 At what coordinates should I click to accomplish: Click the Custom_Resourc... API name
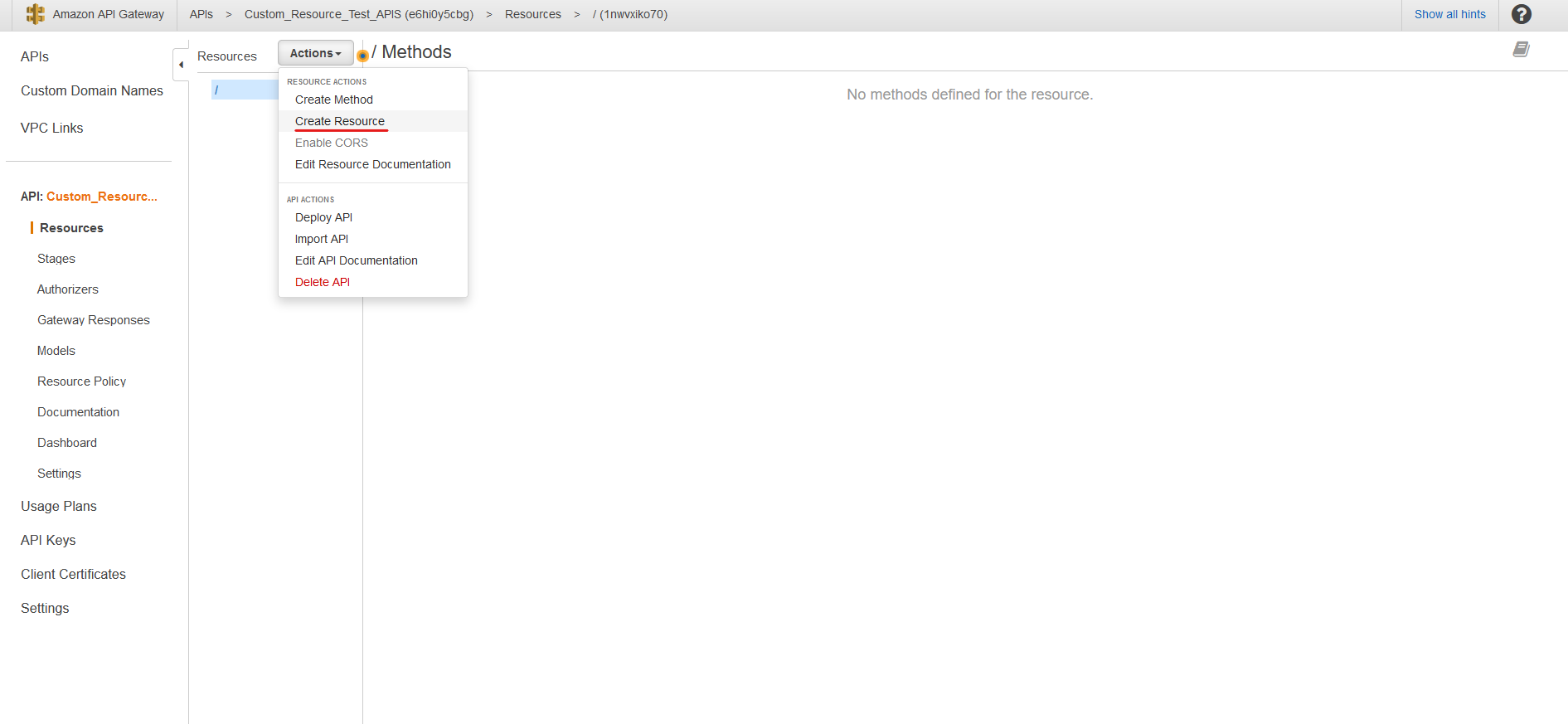point(102,197)
